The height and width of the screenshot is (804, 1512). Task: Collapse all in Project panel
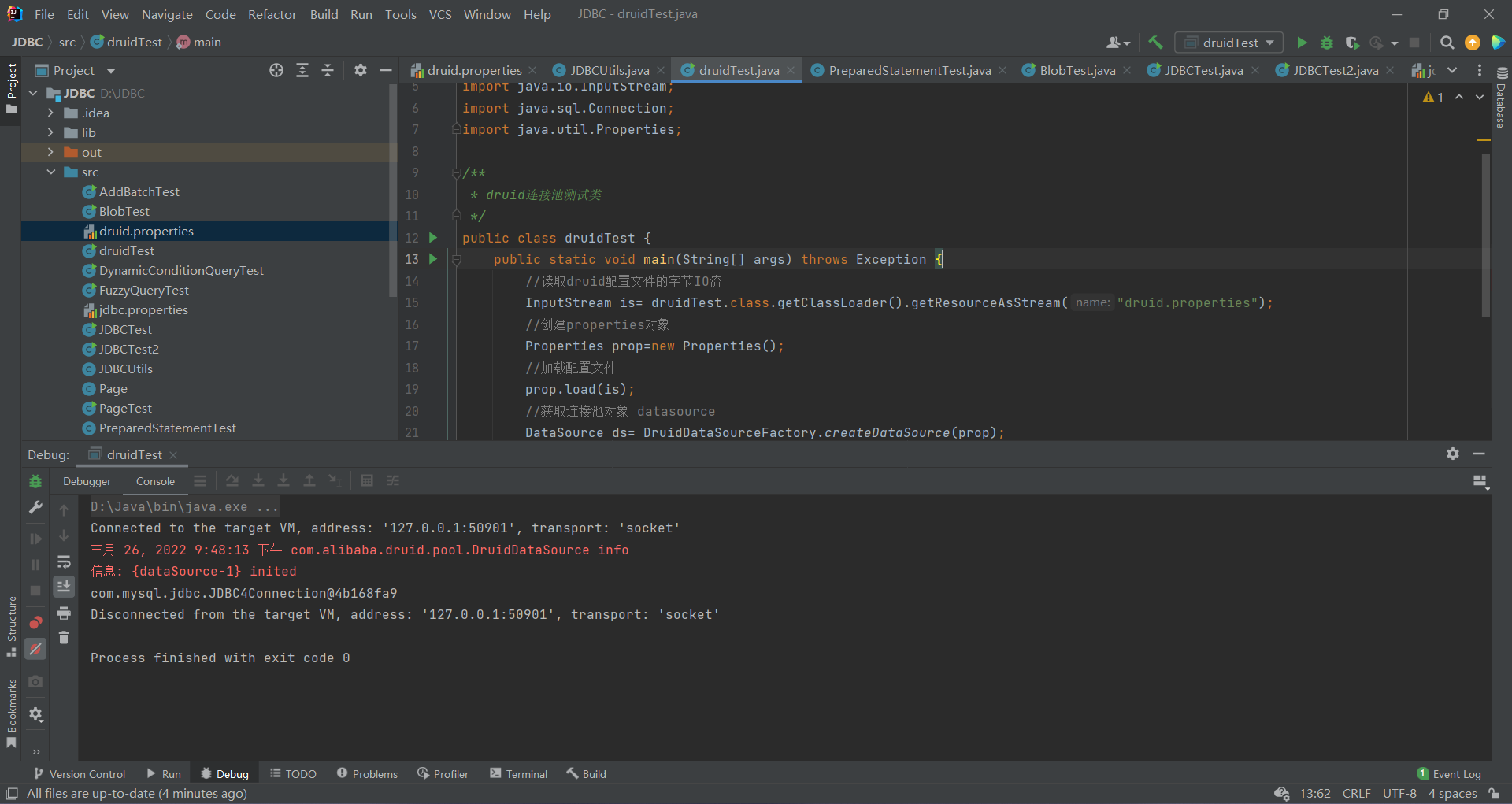(x=328, y=70)
